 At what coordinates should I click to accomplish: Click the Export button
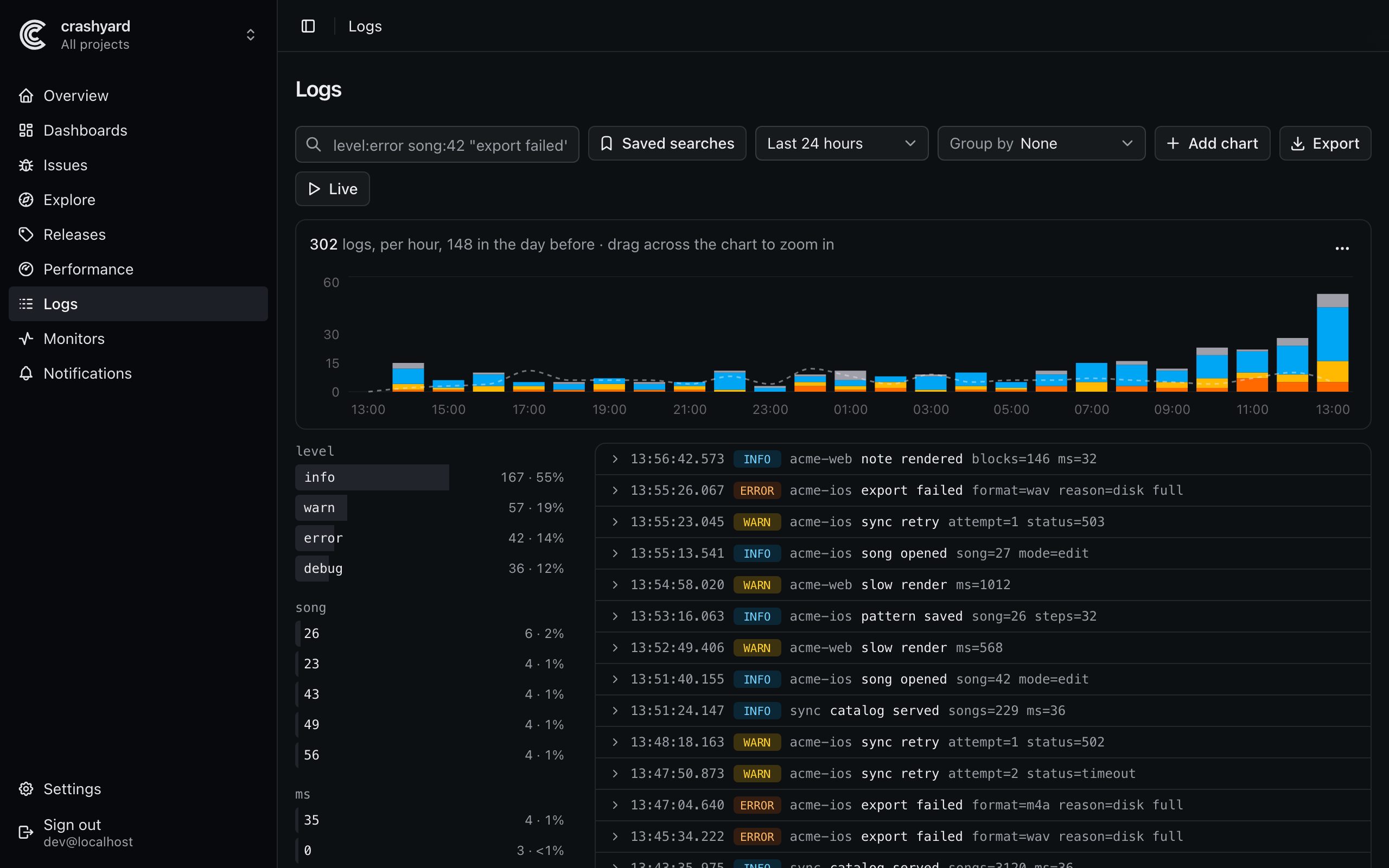[x=1325, y=144]
